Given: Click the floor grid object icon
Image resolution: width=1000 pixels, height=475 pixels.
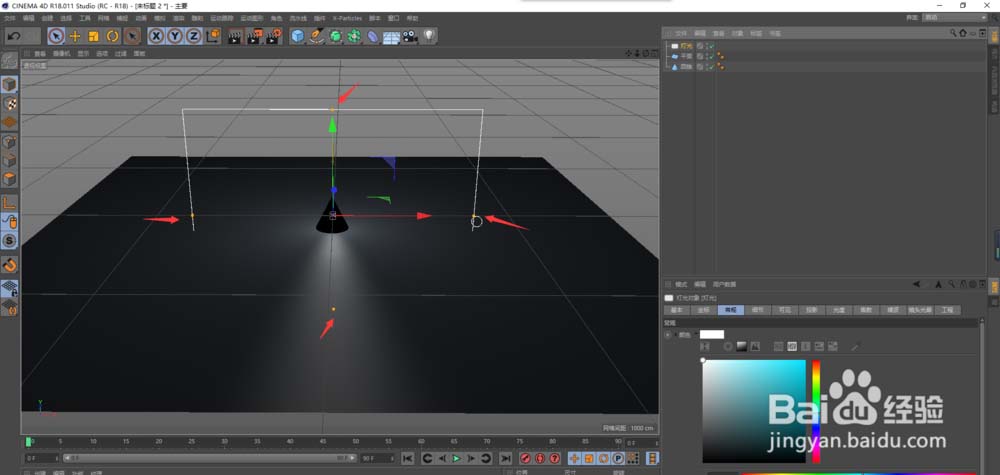Looking at the screenshot, I should point(391,36).
